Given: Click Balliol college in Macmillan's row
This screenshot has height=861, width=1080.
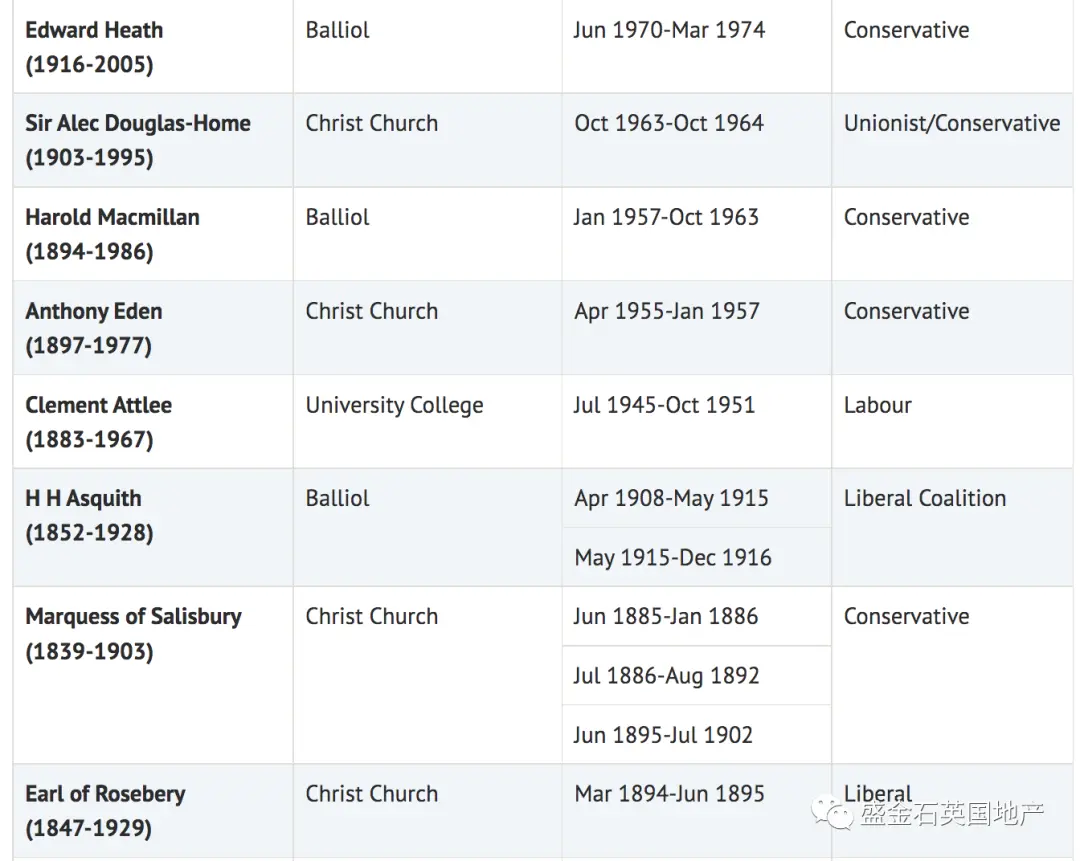Looking at the screenshot, I should (338, 217).
